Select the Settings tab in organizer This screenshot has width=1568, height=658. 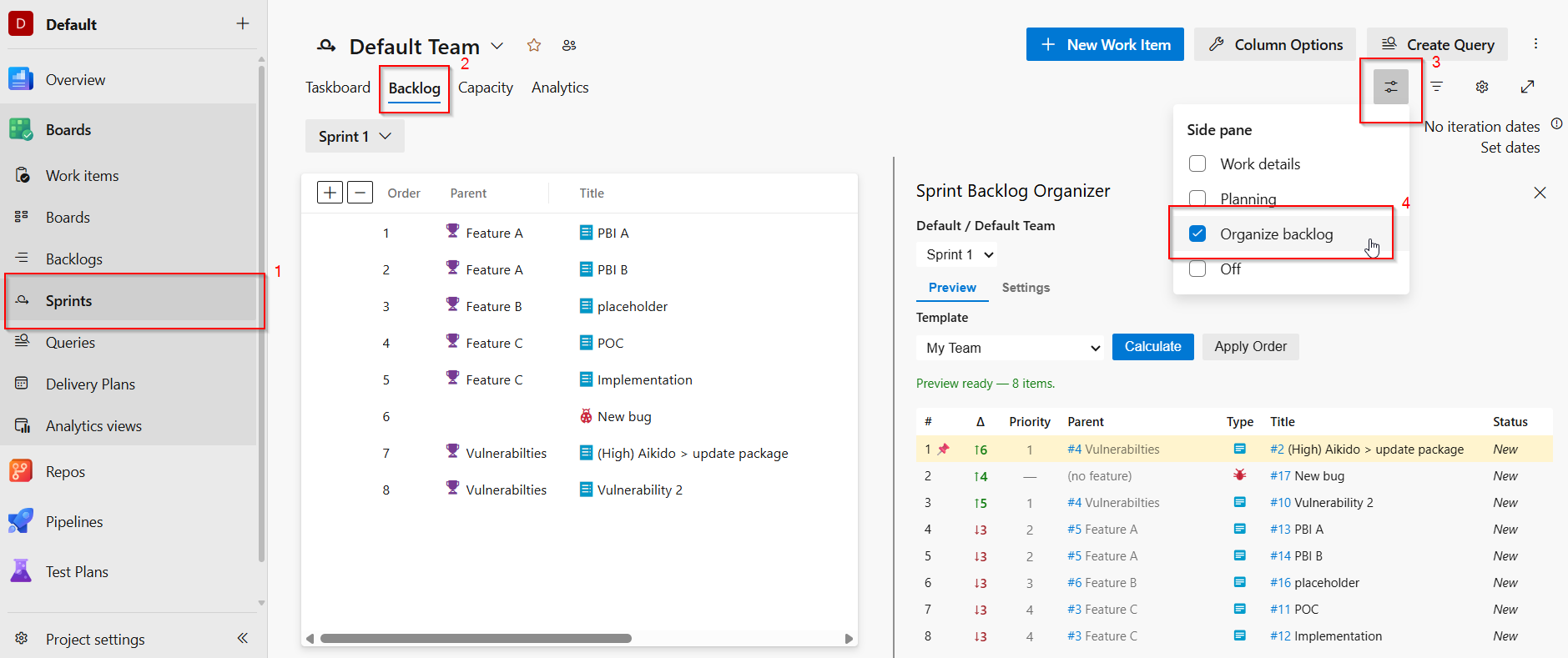[x=1026, y=287]
